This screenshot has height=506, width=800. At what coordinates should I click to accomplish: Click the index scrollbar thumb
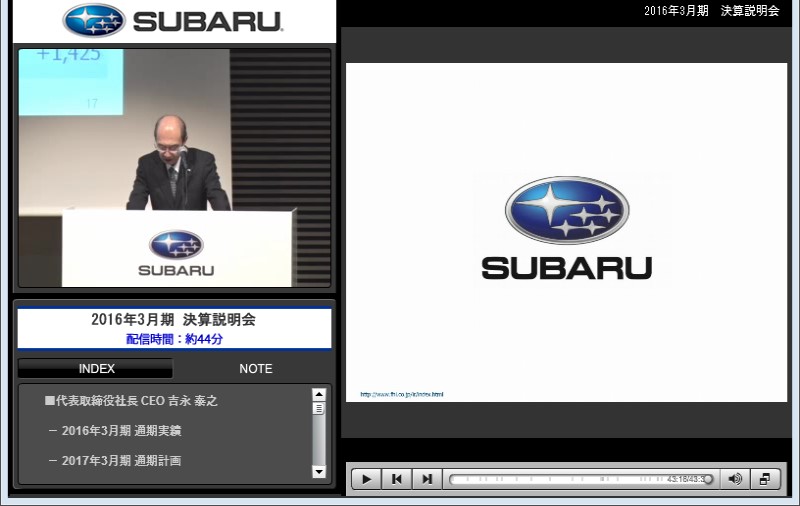point(319,409)
